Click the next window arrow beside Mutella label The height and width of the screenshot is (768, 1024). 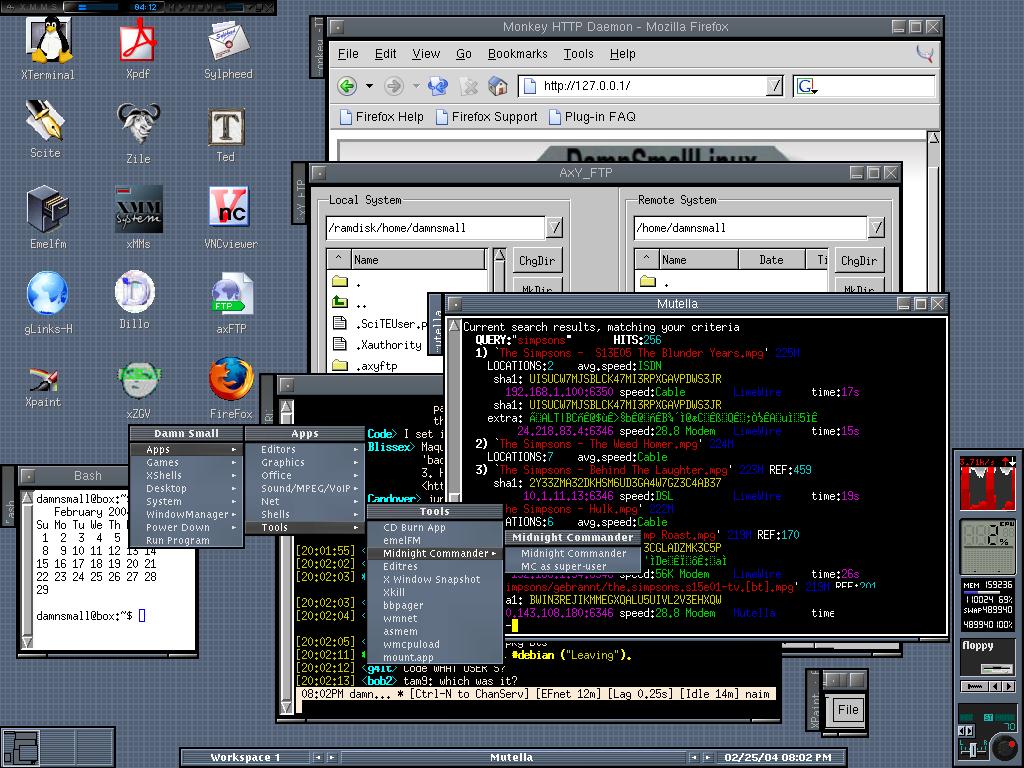[707, 758]
